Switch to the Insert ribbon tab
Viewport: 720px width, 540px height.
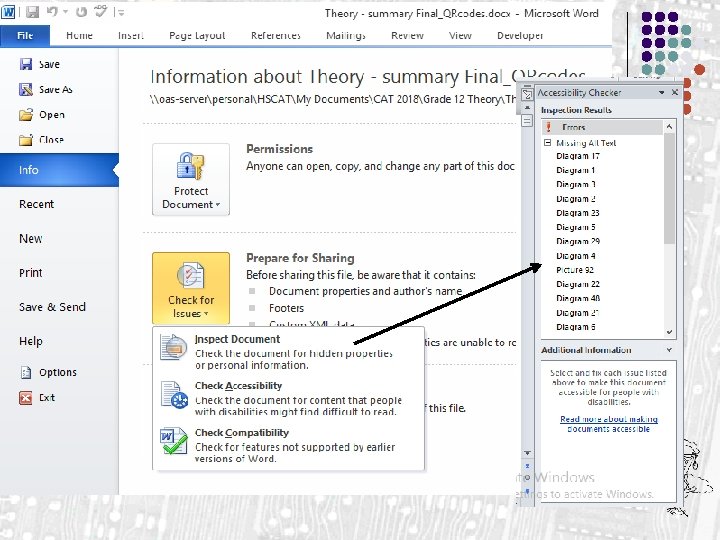pyautogui.click(x=131, y=35)
